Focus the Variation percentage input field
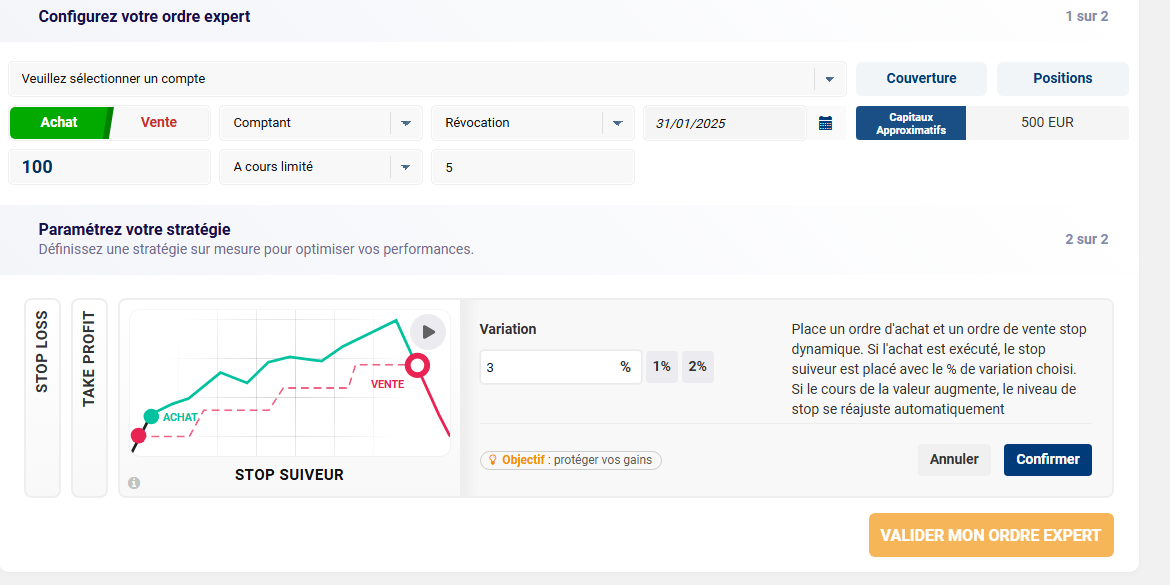The width and height of the screenshot is (1170, 585). coord(548,367)
